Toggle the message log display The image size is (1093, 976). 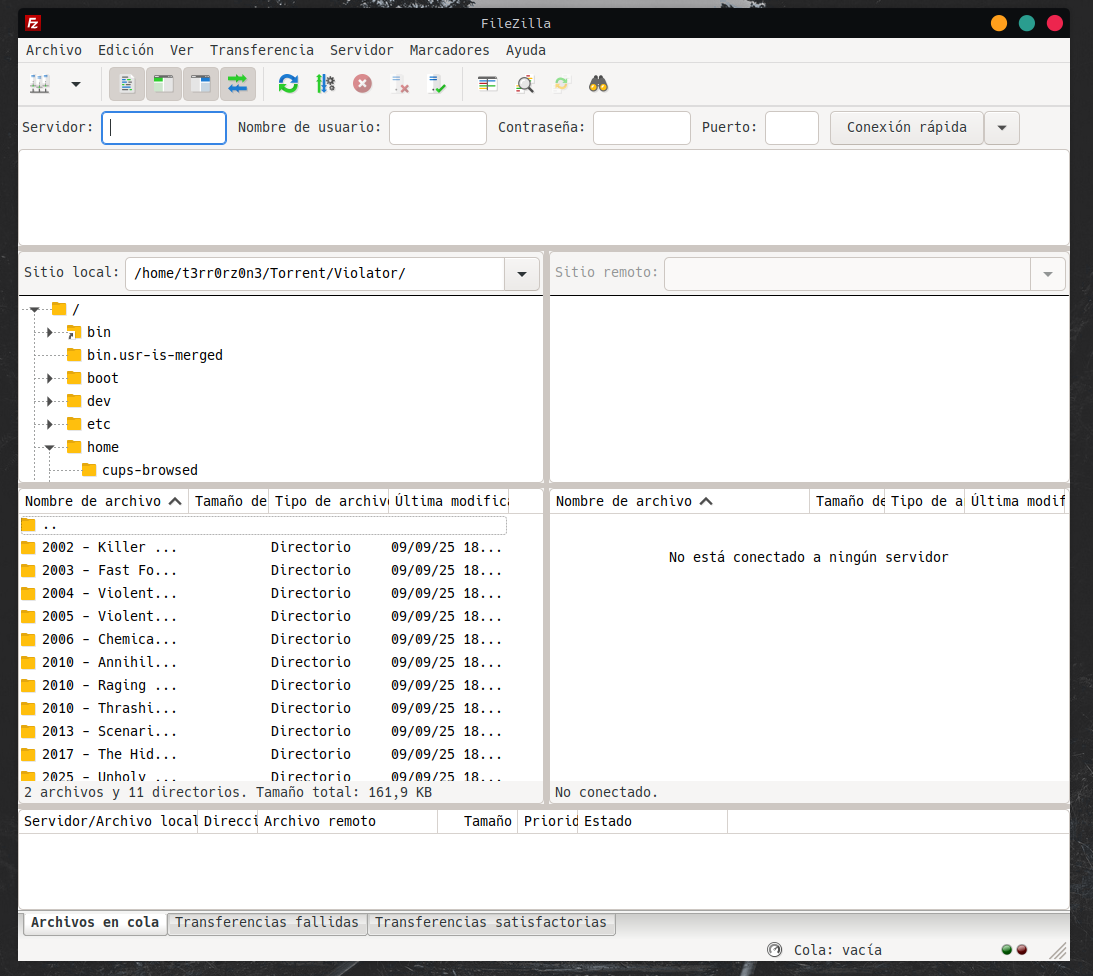(x=127, y=85)
